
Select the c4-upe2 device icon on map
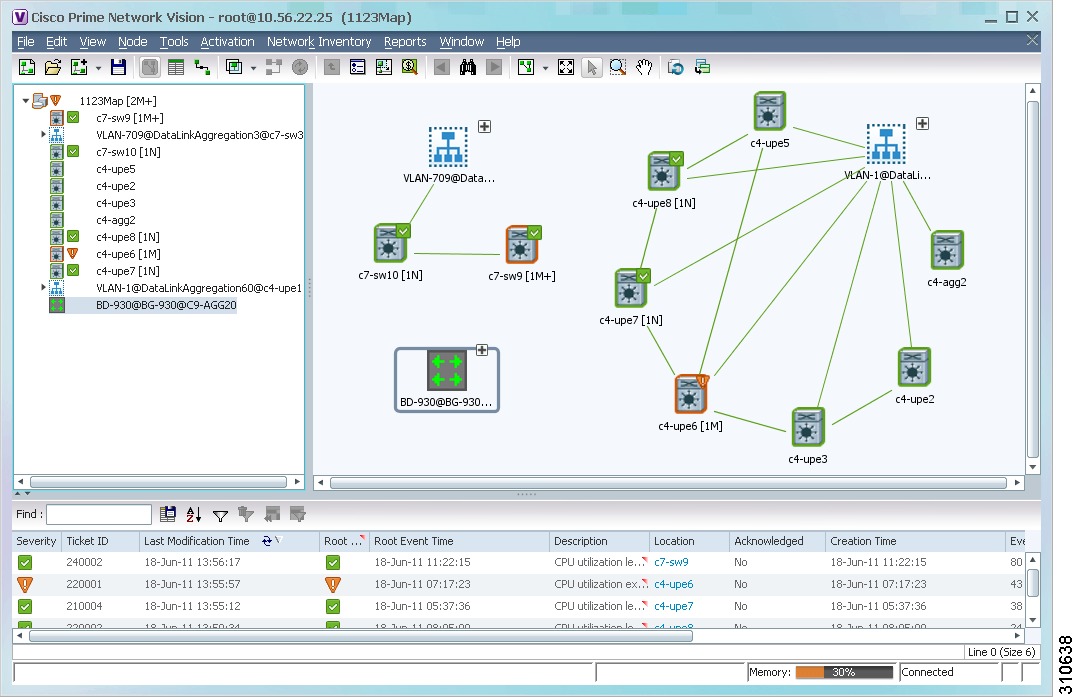click(914, 367)
